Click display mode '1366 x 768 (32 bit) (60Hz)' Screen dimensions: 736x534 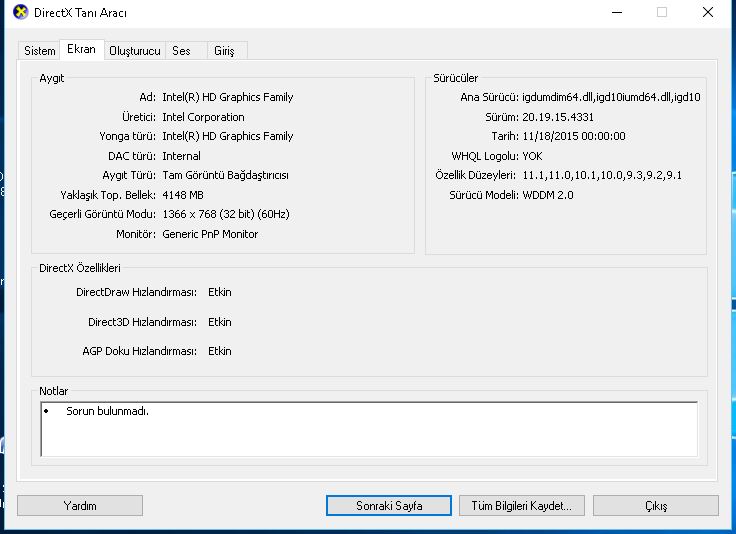pos(226,214)
